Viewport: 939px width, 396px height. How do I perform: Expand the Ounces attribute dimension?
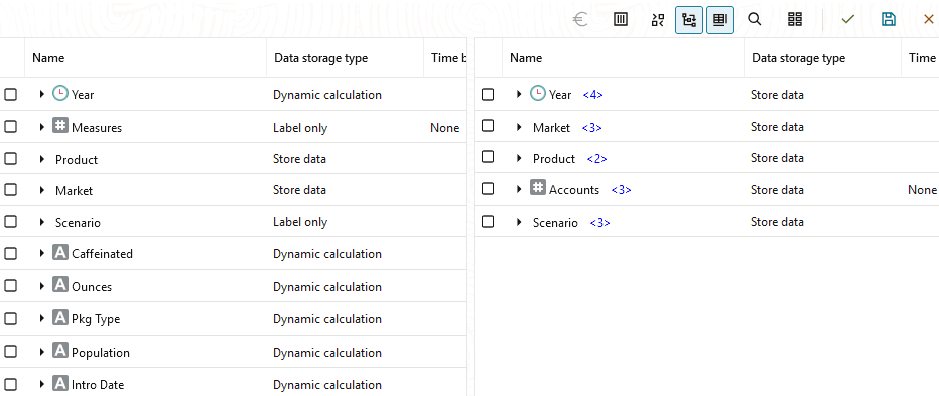[x=41, y=286]
